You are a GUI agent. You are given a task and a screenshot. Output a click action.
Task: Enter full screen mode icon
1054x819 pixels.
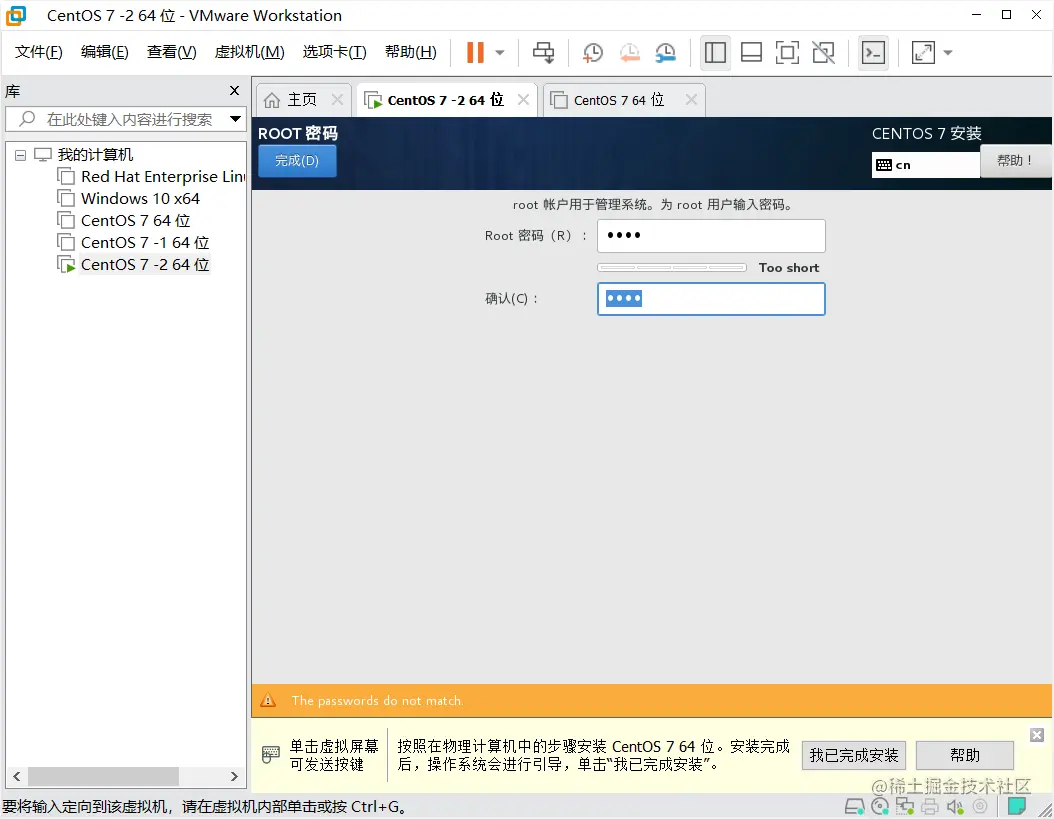[787, 52]
